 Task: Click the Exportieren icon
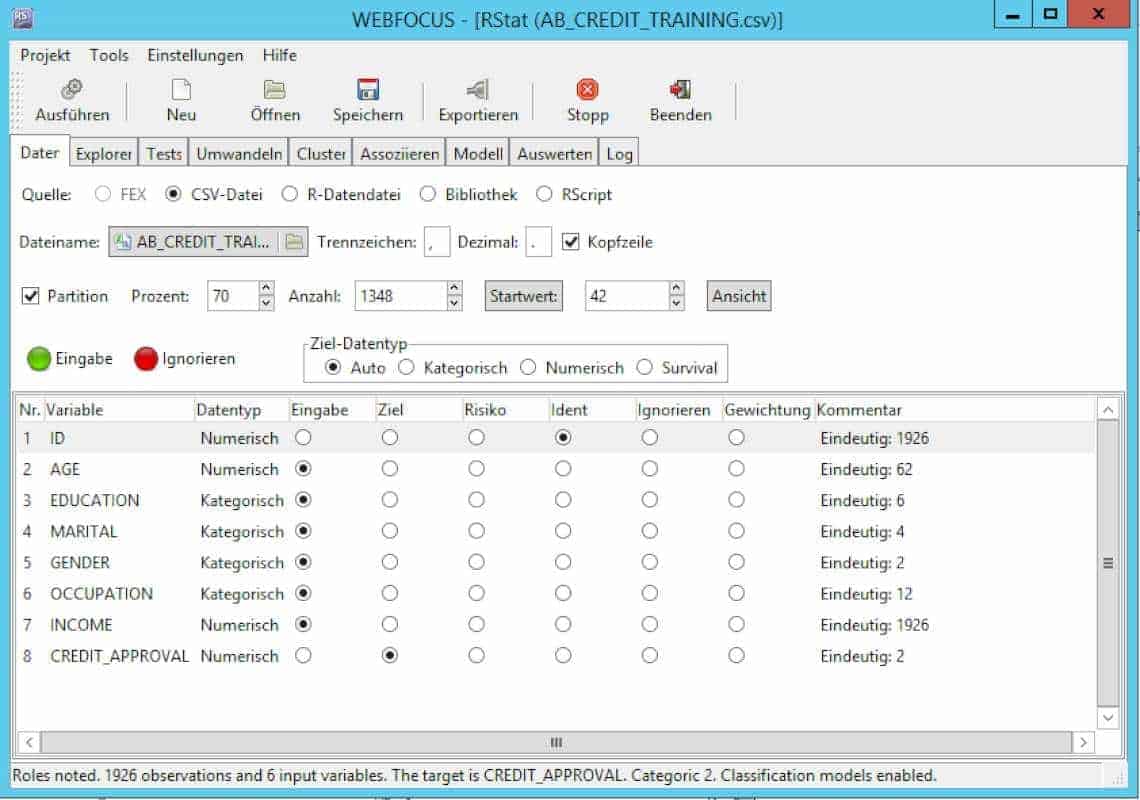tap(478, 89)
